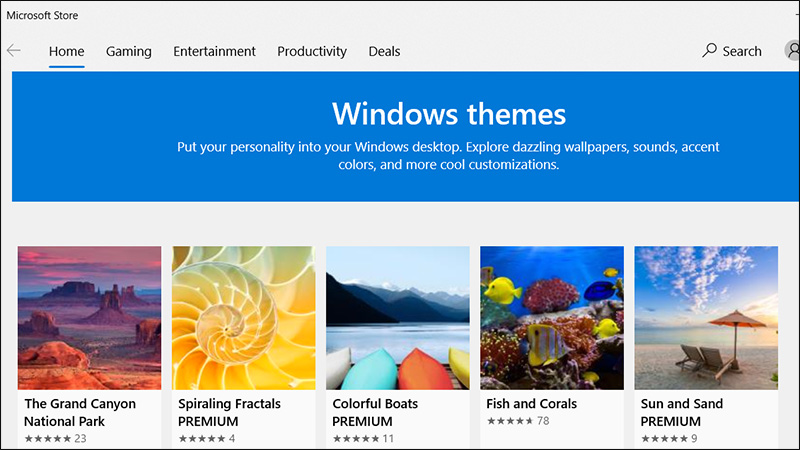Click 'Spiraling Fractals PREMIUM' title
Image resolution: width=800 pixels, height=450 pixels.
(x=230, y=412)
